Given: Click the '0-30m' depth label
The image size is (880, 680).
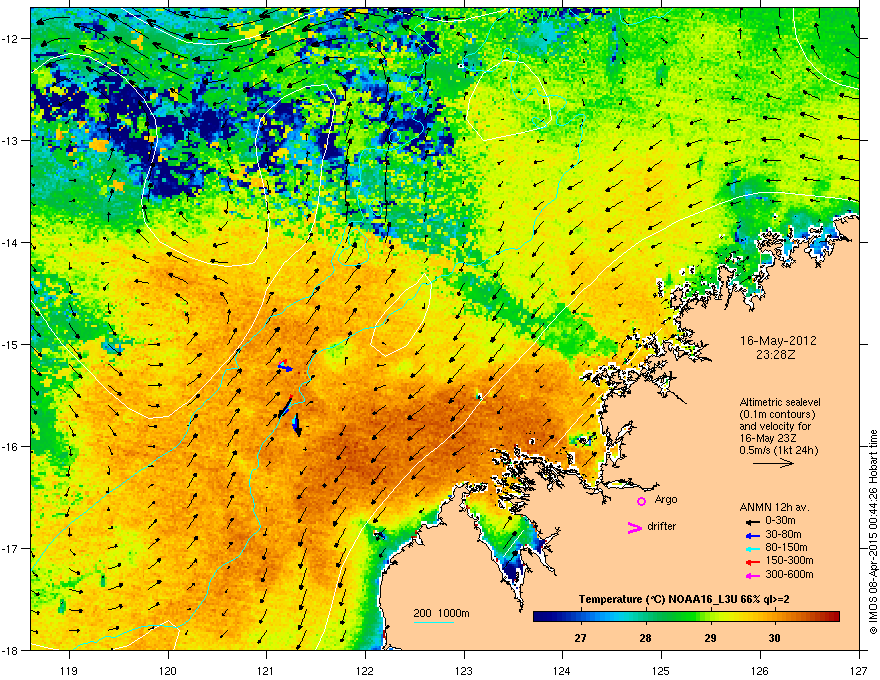Looking at the screenshot, I should click(x=780, y=521).
